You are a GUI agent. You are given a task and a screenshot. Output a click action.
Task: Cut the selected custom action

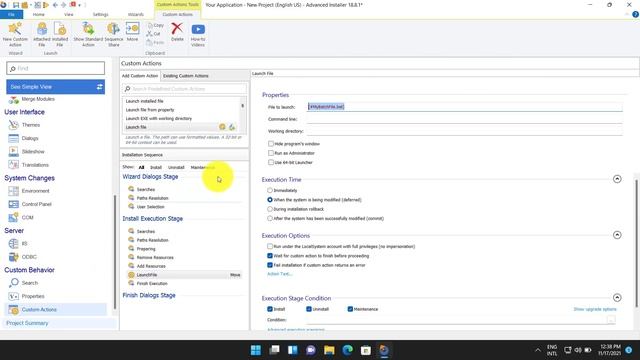[x=154, y=34]
